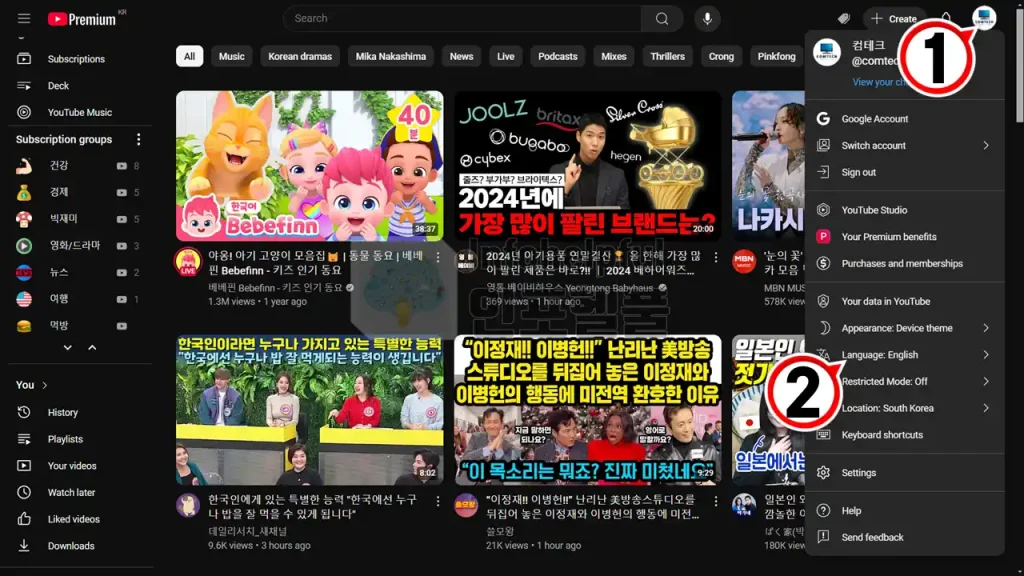Open the hamburger guide menu

pyautogui.click(x=24, y=18)
